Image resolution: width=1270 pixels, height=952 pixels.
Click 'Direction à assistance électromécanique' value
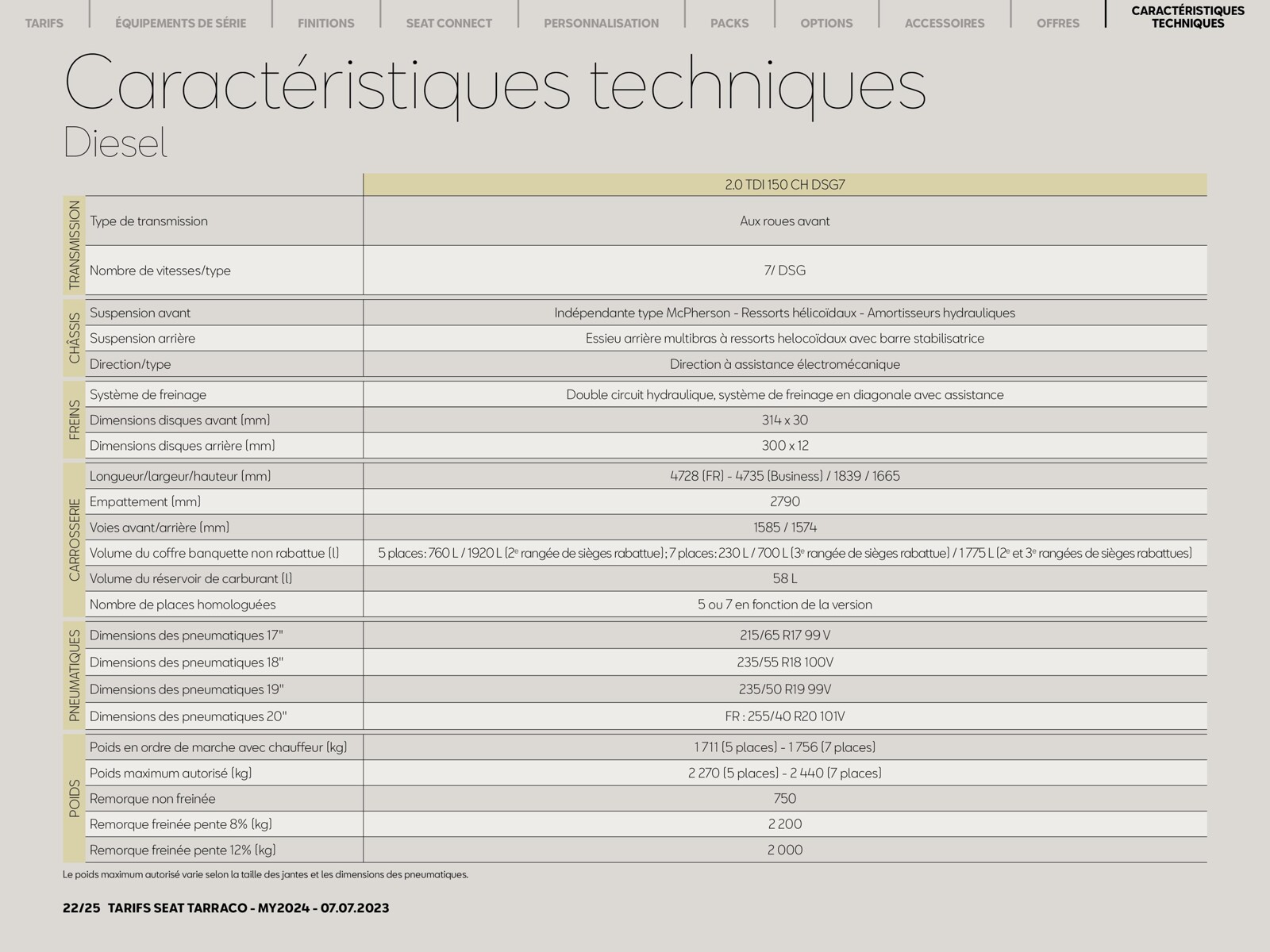coord(785,364)
